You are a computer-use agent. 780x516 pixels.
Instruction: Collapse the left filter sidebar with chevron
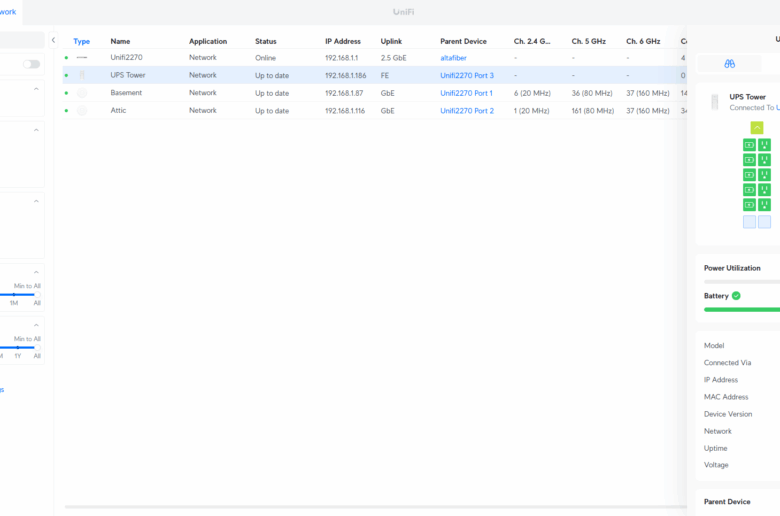[x=53, y=41]
